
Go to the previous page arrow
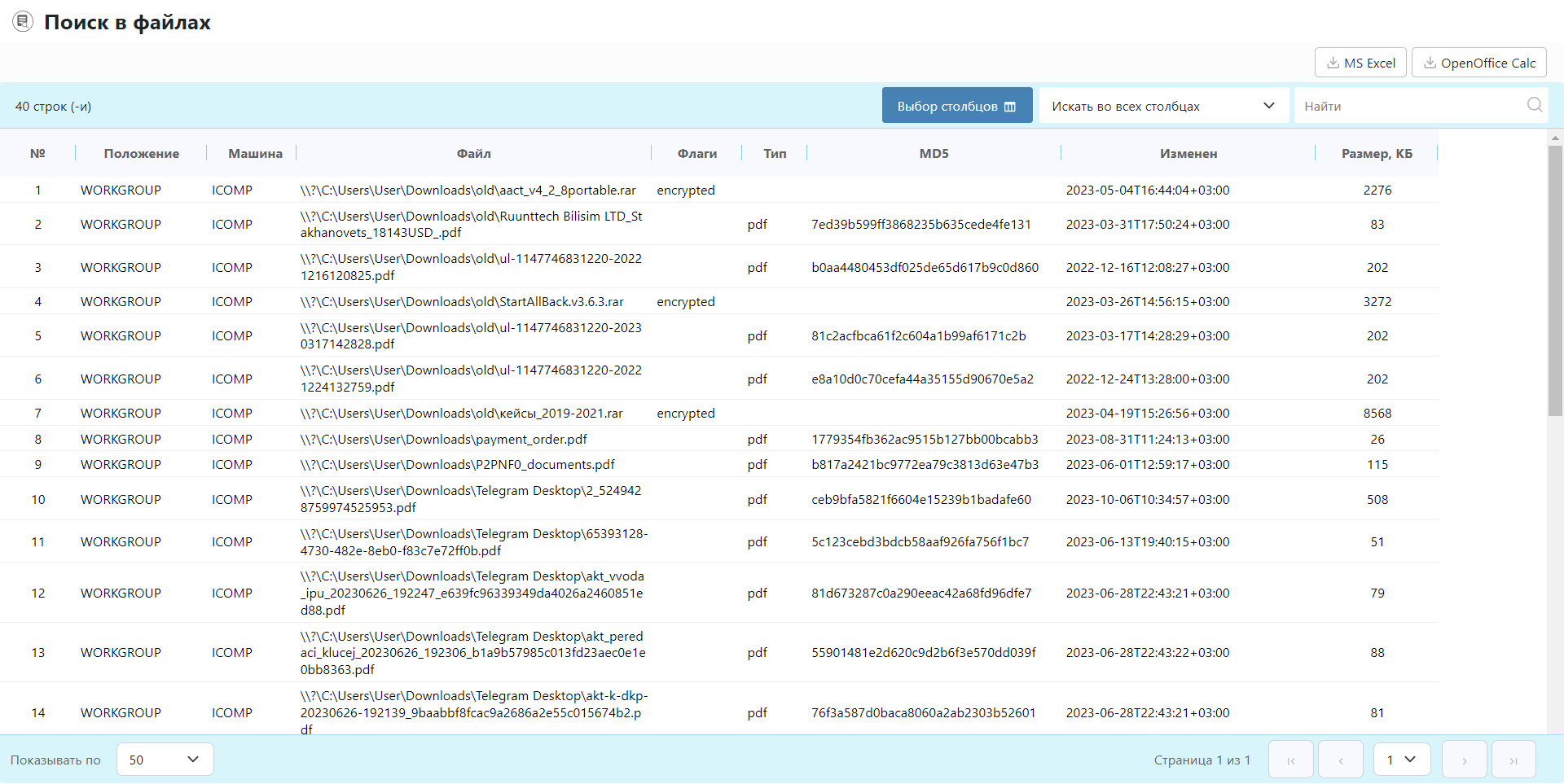coord(1340,760)
